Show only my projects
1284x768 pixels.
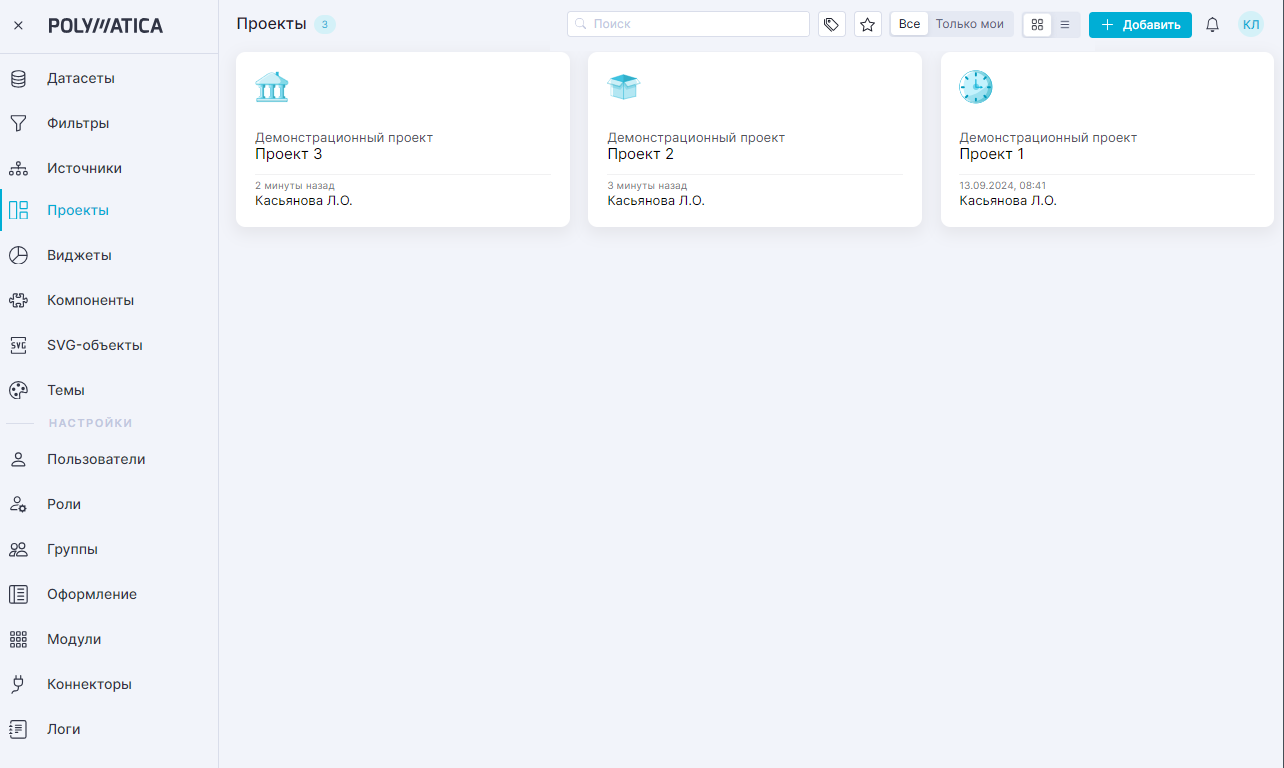click(x=969, y=24)
